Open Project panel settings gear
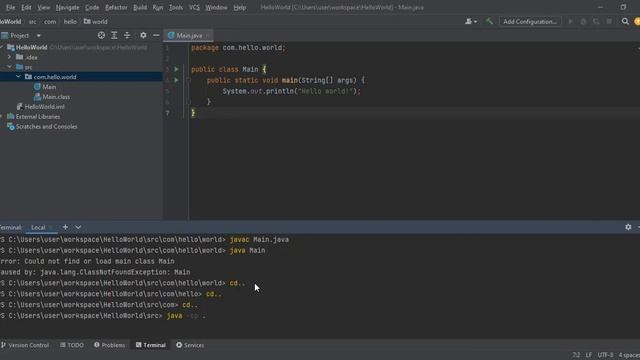 pyautogui.click(x=143, y=36)
